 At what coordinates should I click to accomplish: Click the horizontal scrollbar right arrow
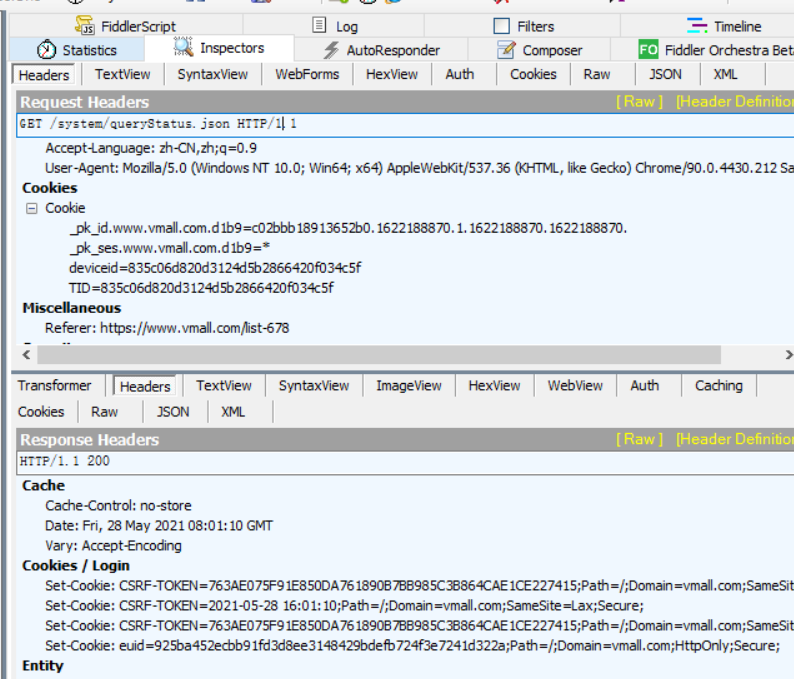[788, 354]
